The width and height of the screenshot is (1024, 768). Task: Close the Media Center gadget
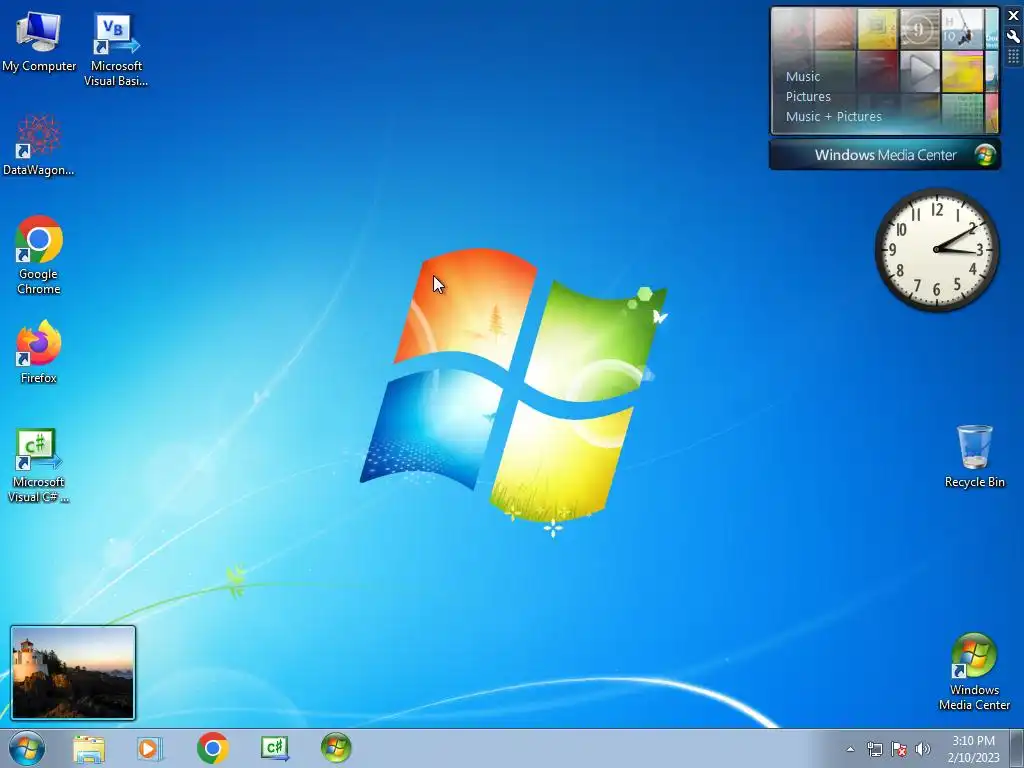[1013, 16]
